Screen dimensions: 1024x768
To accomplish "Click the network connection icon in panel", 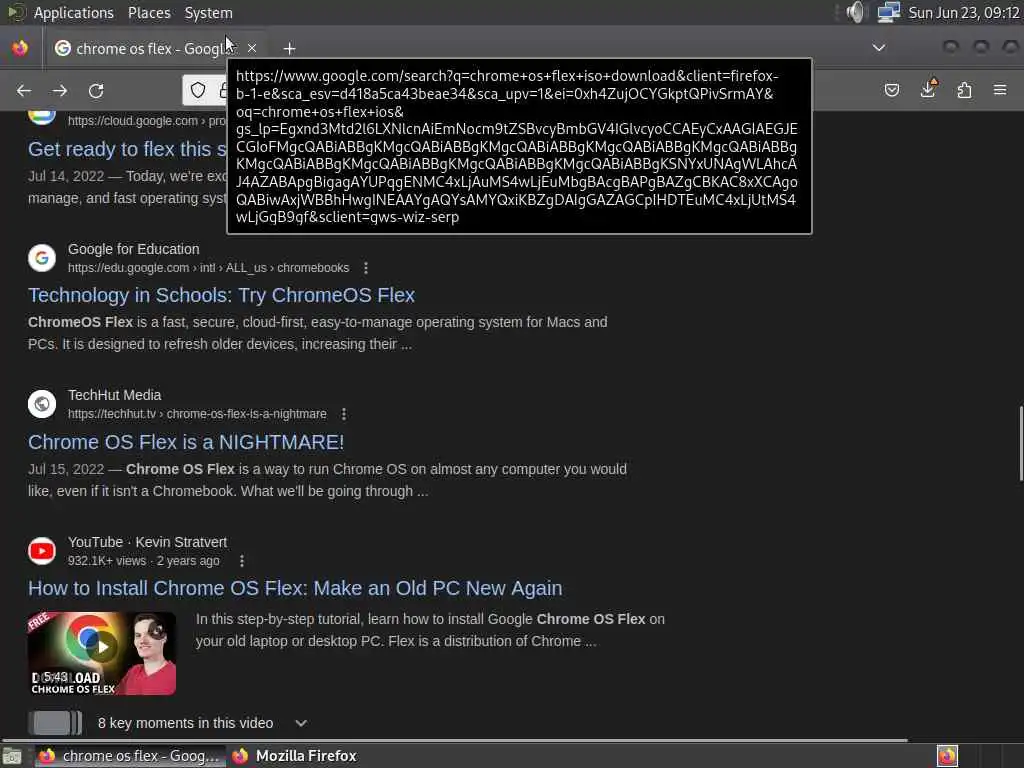I will tap(888, 12).
